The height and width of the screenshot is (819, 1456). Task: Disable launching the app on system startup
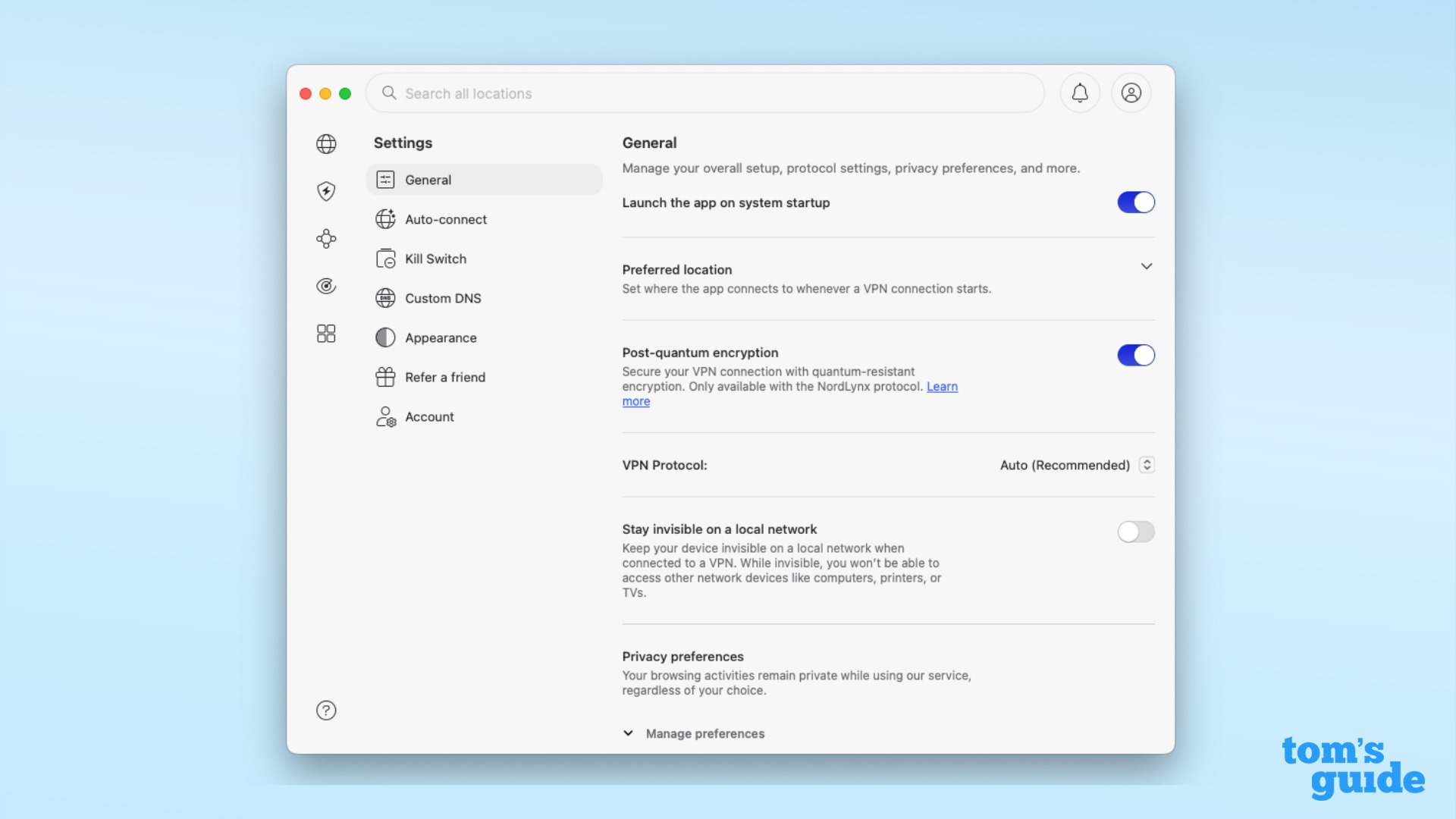pos(1135,202)
